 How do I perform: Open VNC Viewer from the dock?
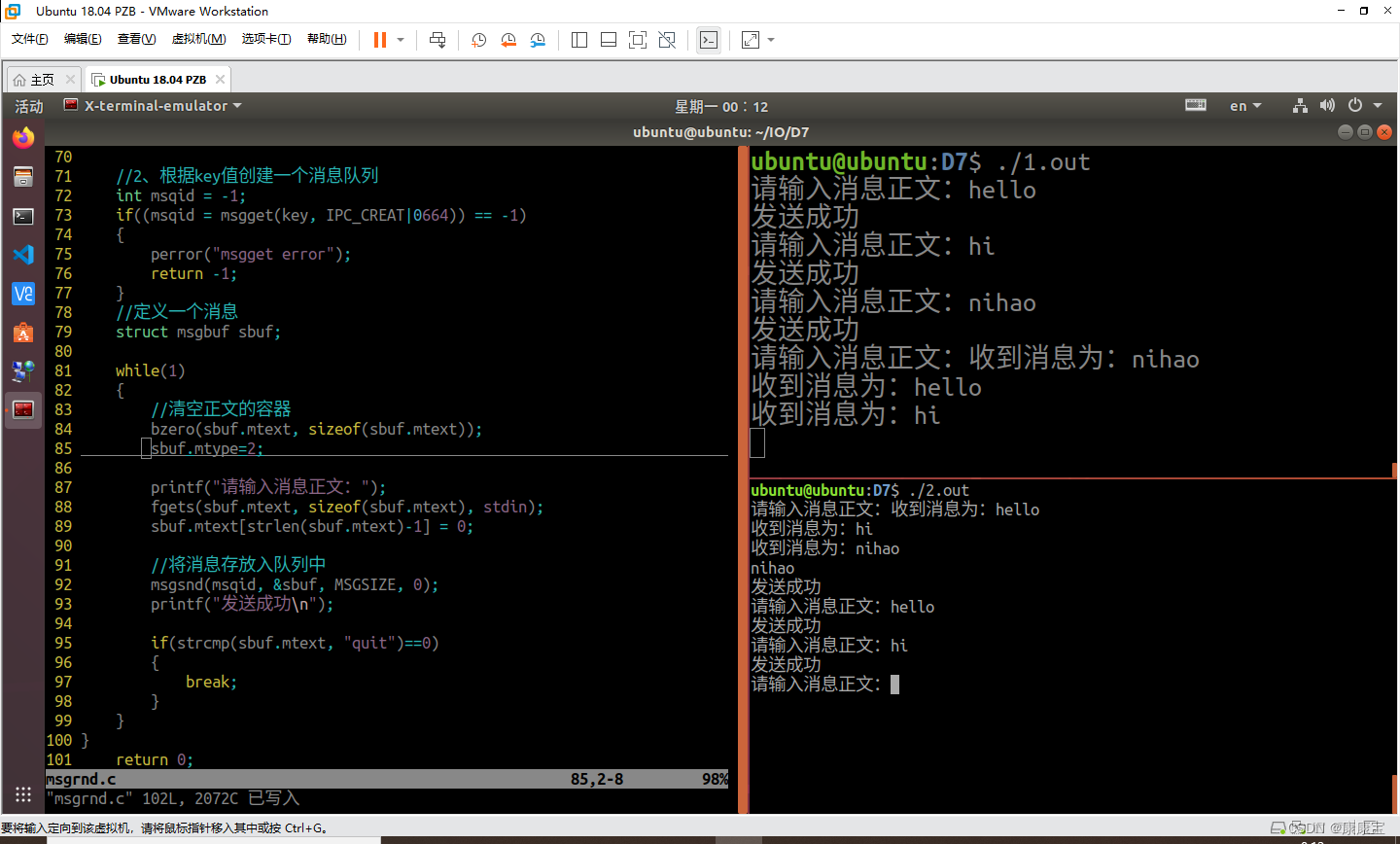[23, 294]
